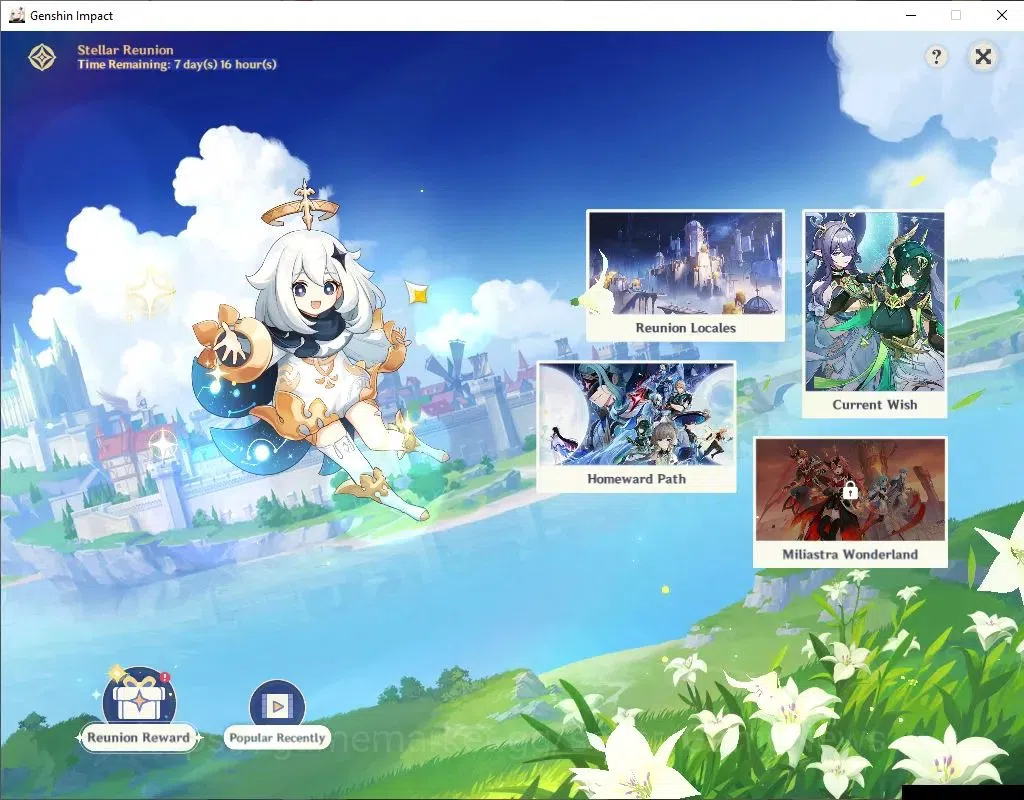Click the Miliastra Wonderland caption text
Screen dimensions: 1024x800
[x=850, y=554]
